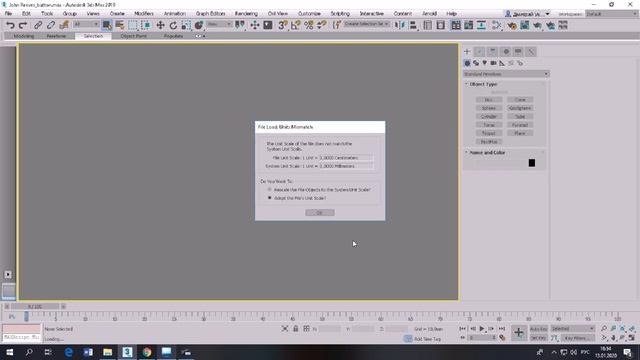This screenshot has height=360, width=640.
Task: Toggle the Window/Crossing selection icon
Action: [146, 25]
